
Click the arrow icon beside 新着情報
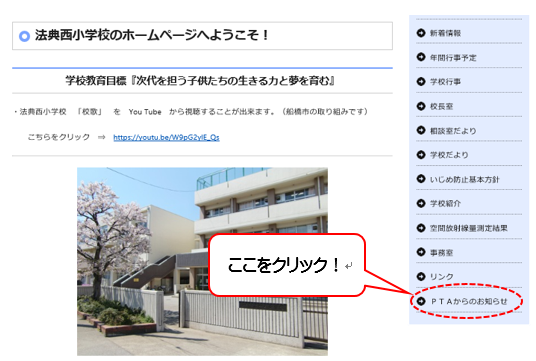(x=421, y=33)
